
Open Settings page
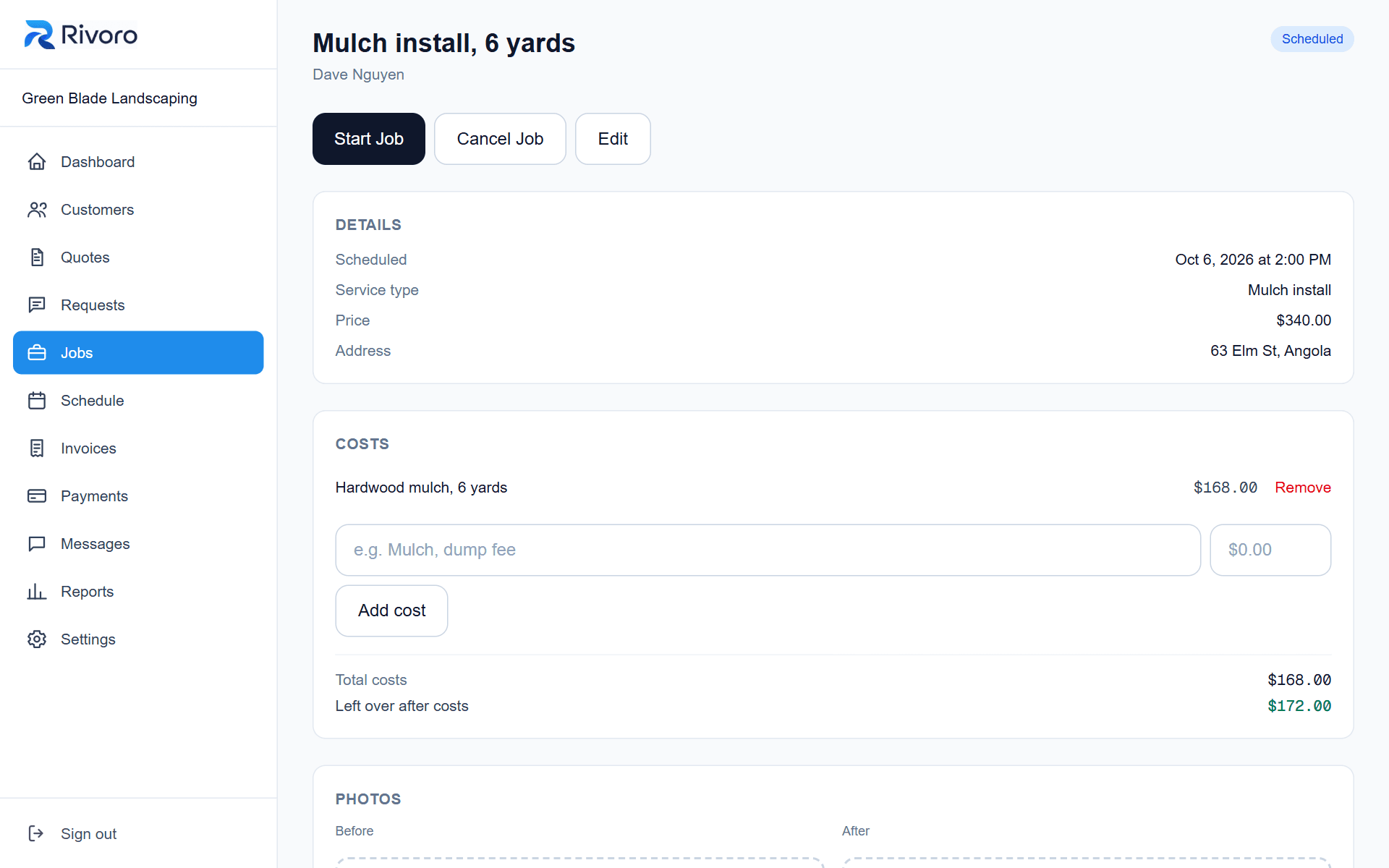click(138, 639)
